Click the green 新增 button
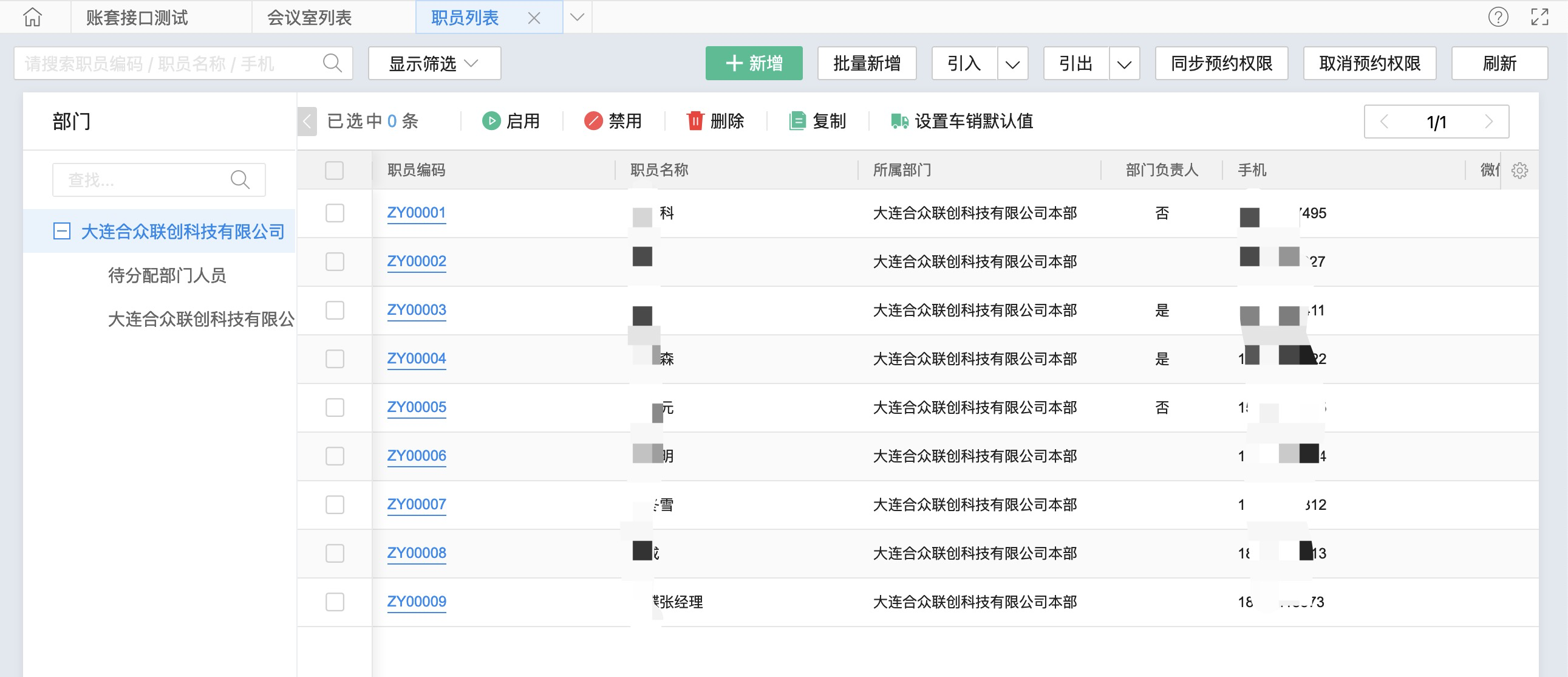The image size is (1568, 677). tap(754, 63)
